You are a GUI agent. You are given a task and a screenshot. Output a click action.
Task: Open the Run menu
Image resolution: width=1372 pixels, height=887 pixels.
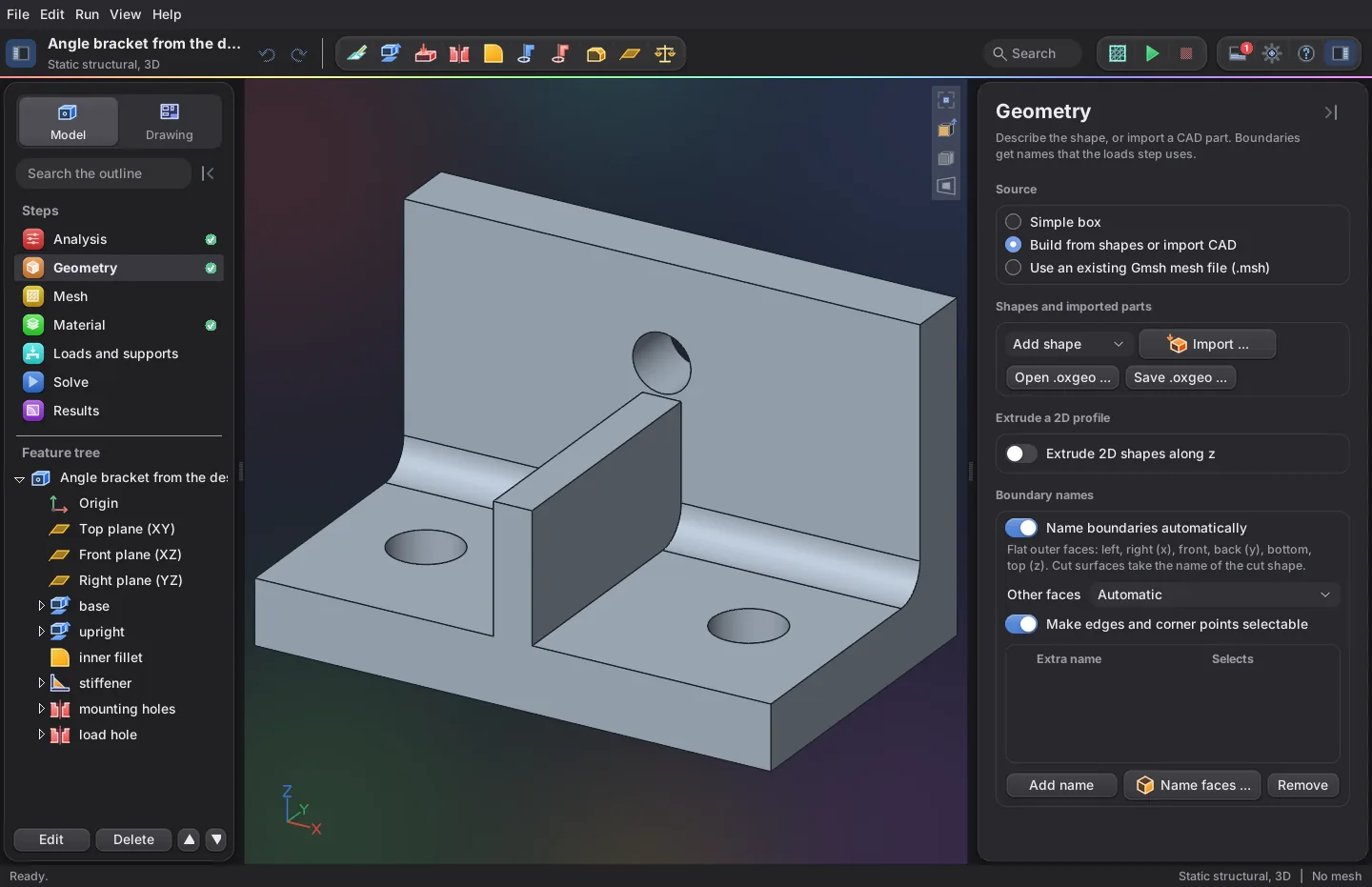[x=87, y=14]
